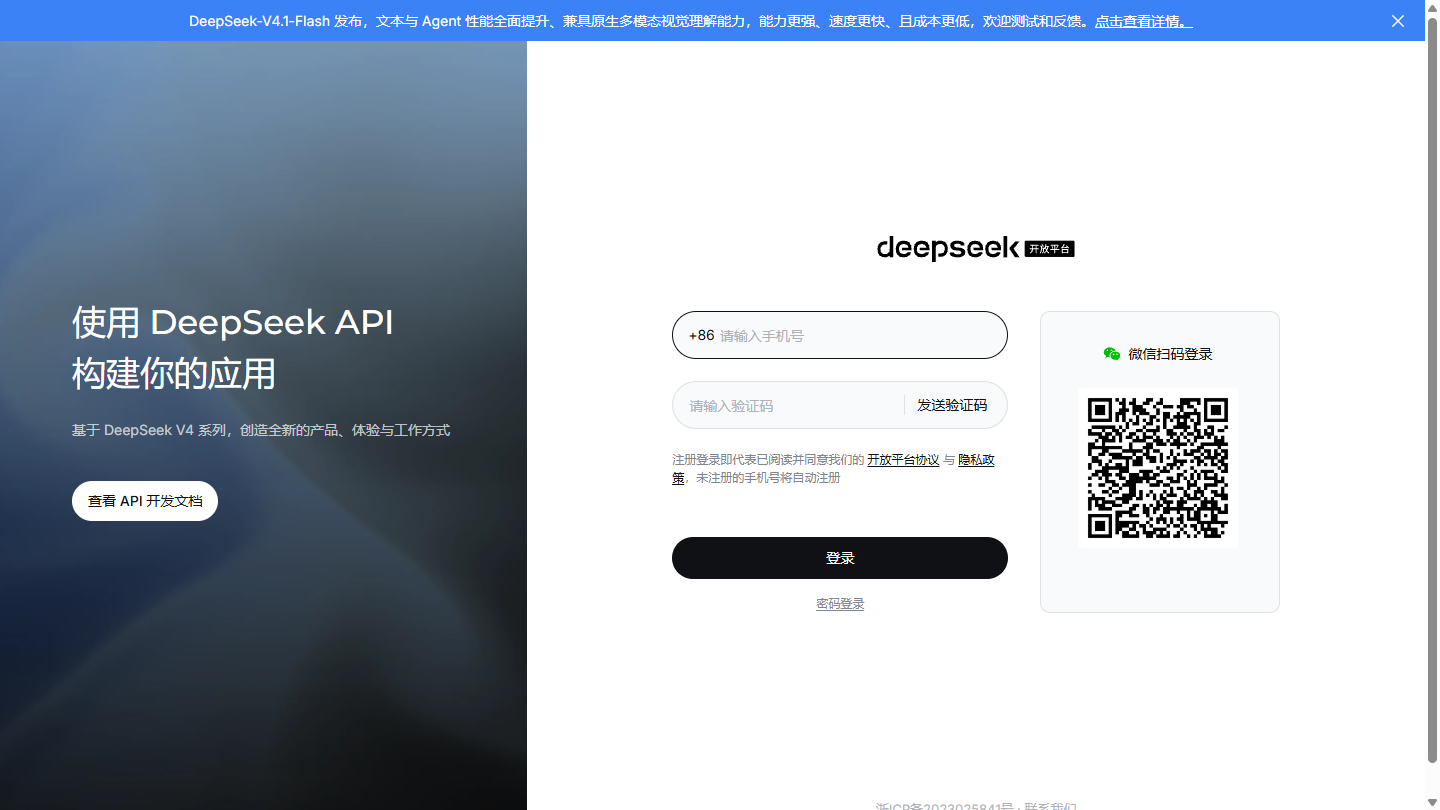The width and height of the screenshot is (1440, 810).
Task: Focus the phone number input field
Action: [x=840, y=336]
